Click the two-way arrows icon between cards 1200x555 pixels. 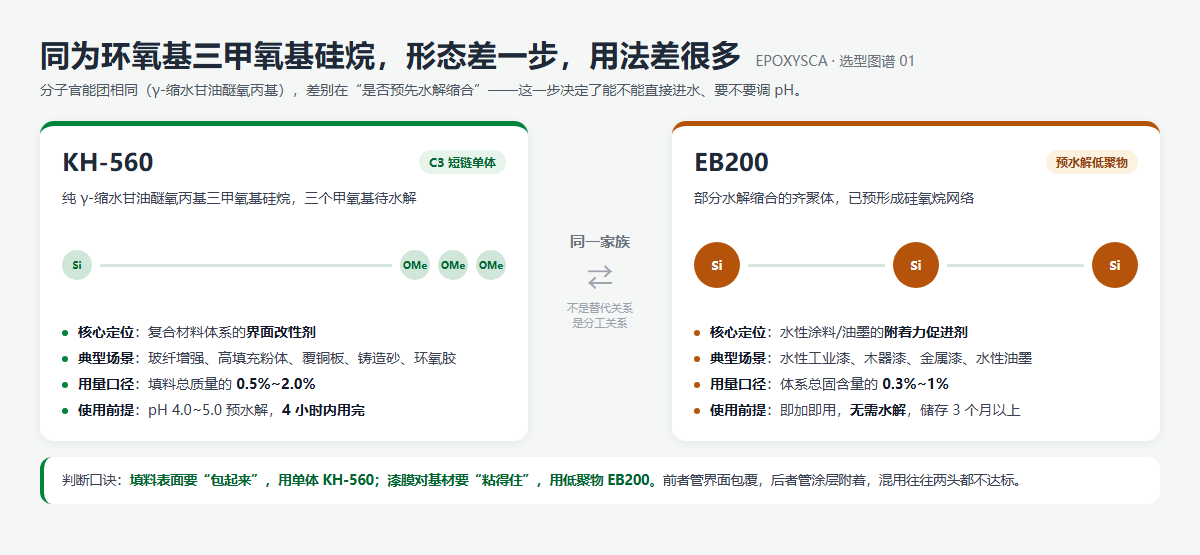tap(600, 277)
